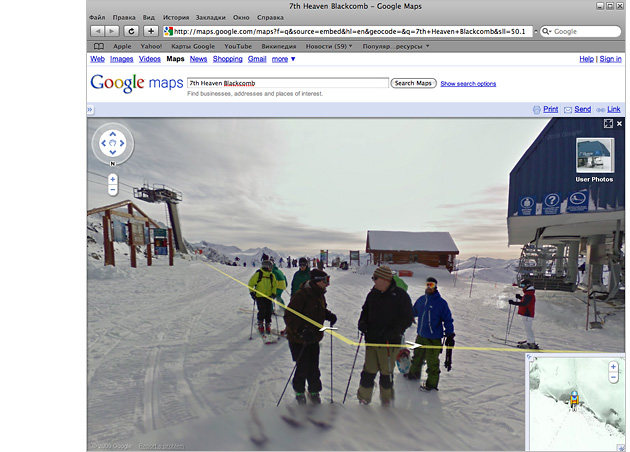
Task: Close the Street View panel
Action: (618, 123)
